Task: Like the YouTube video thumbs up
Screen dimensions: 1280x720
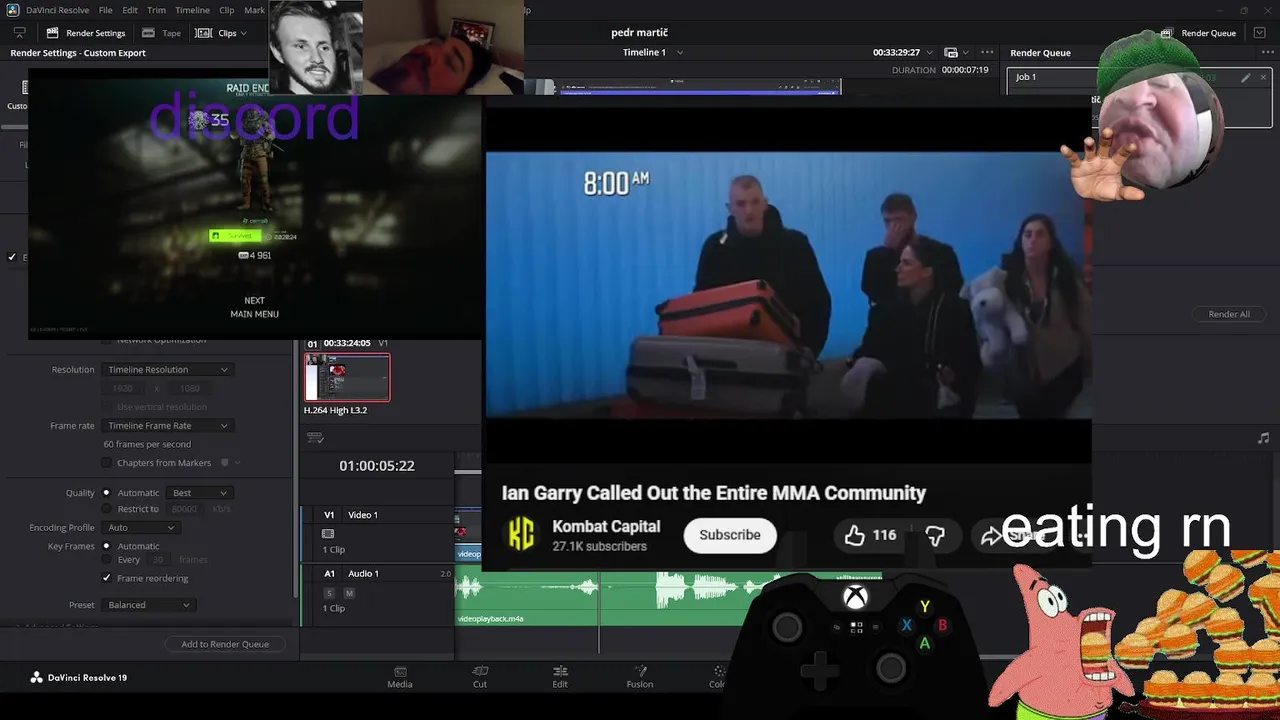Action: click(x=854, y=536)
